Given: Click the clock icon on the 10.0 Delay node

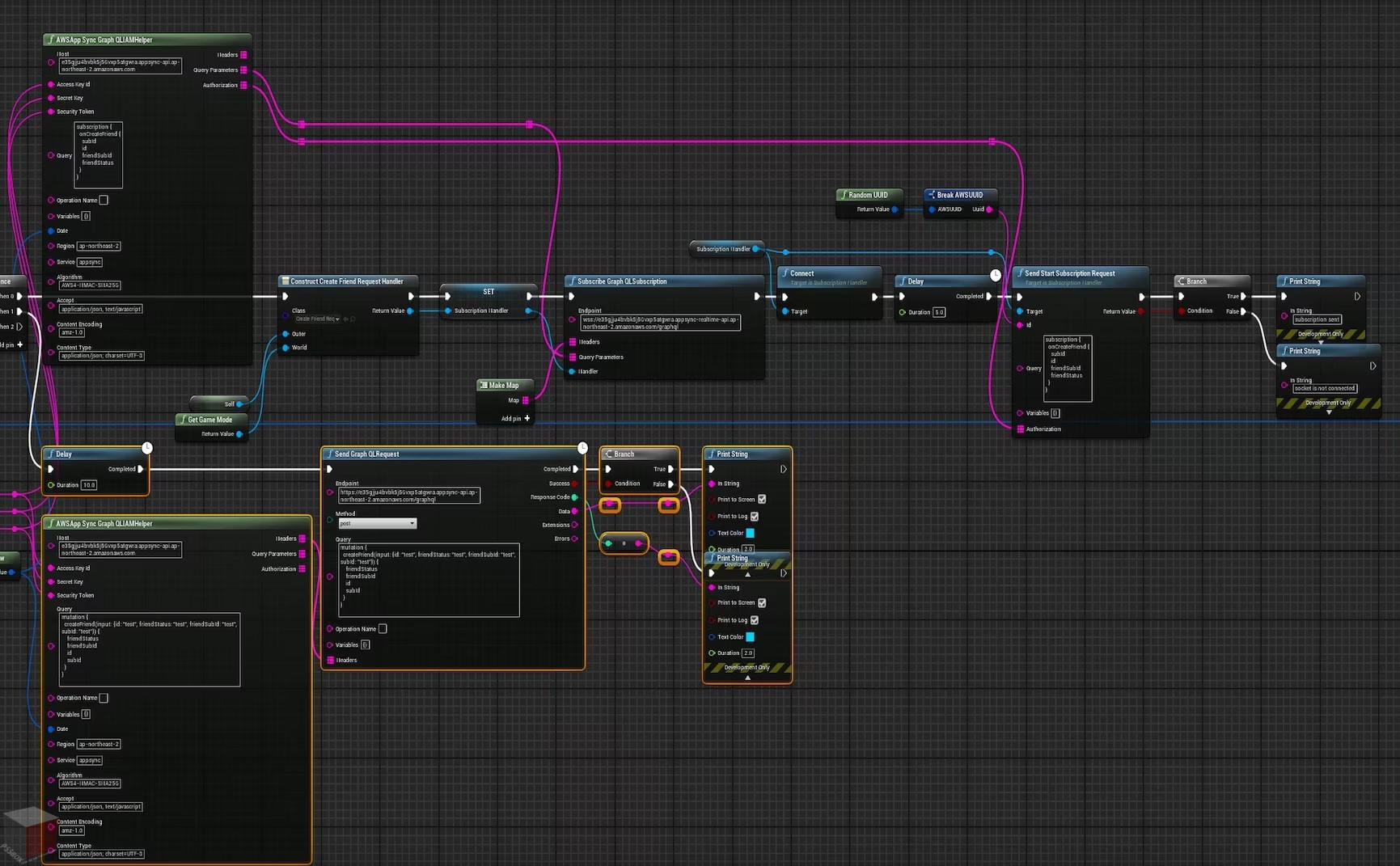Looking at the screenshot, I should (146, 448).
